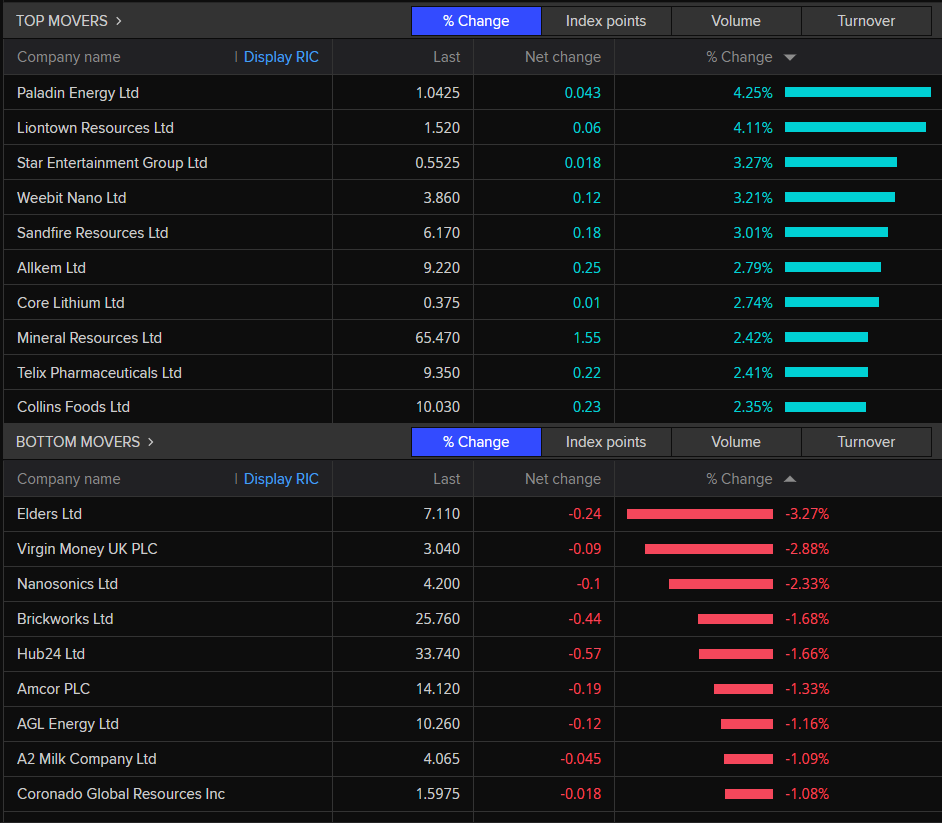This screenshot has width=942, height=823.
Task: Click Collins Foods 2.35% value
Action: pos(753,407)
